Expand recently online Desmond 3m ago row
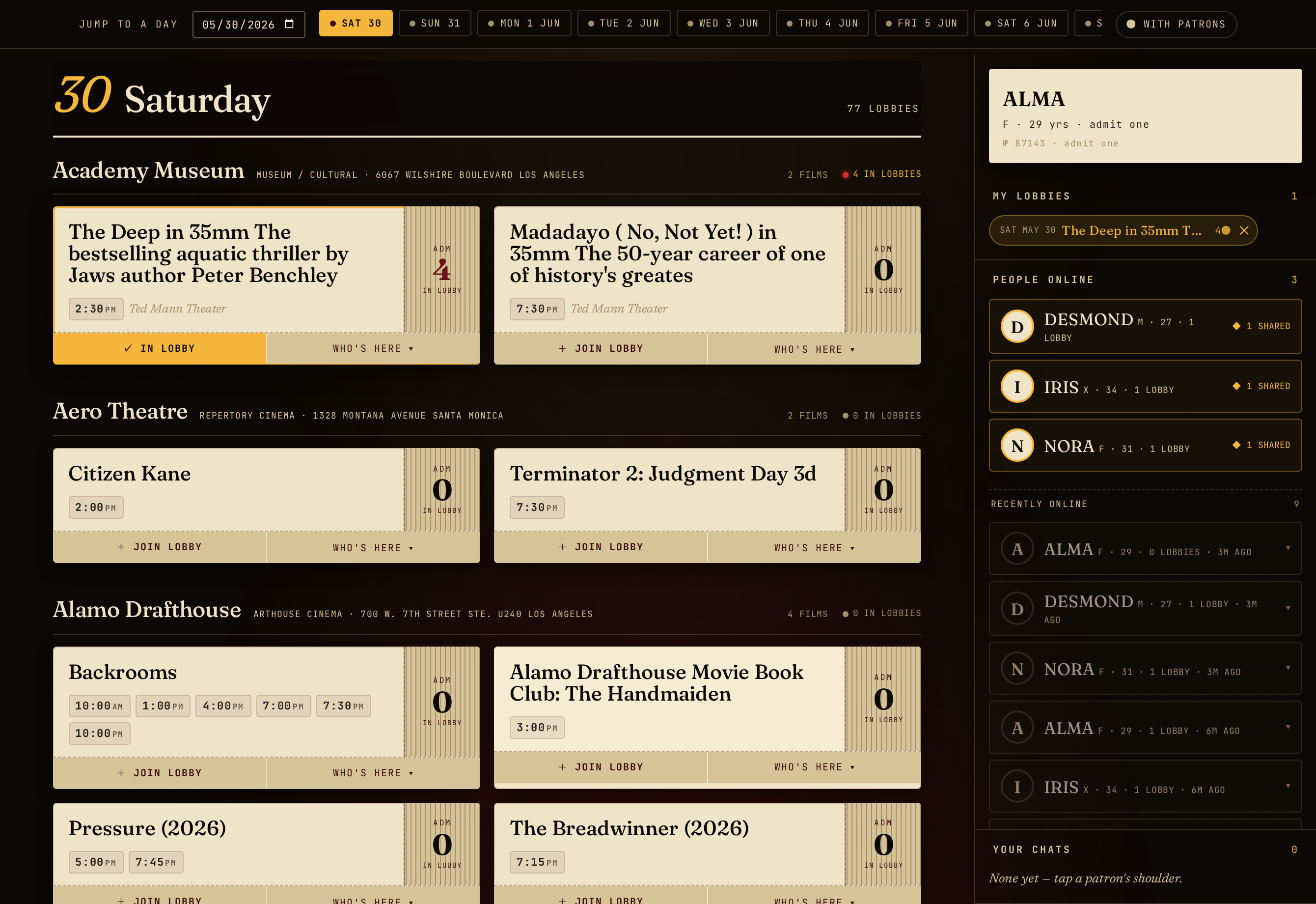 1145,608
